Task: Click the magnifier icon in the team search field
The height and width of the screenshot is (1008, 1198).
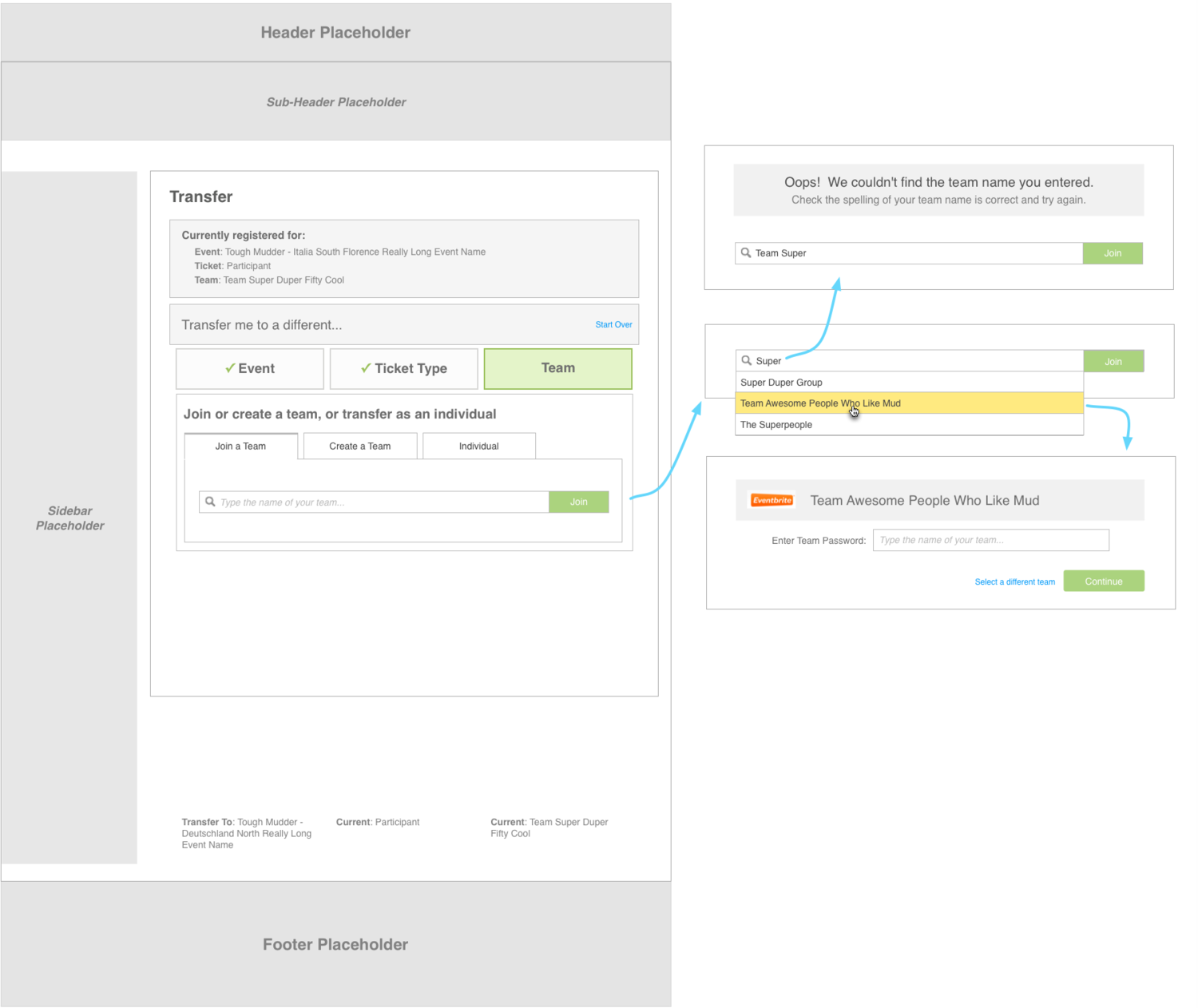Action: point(210,502)
